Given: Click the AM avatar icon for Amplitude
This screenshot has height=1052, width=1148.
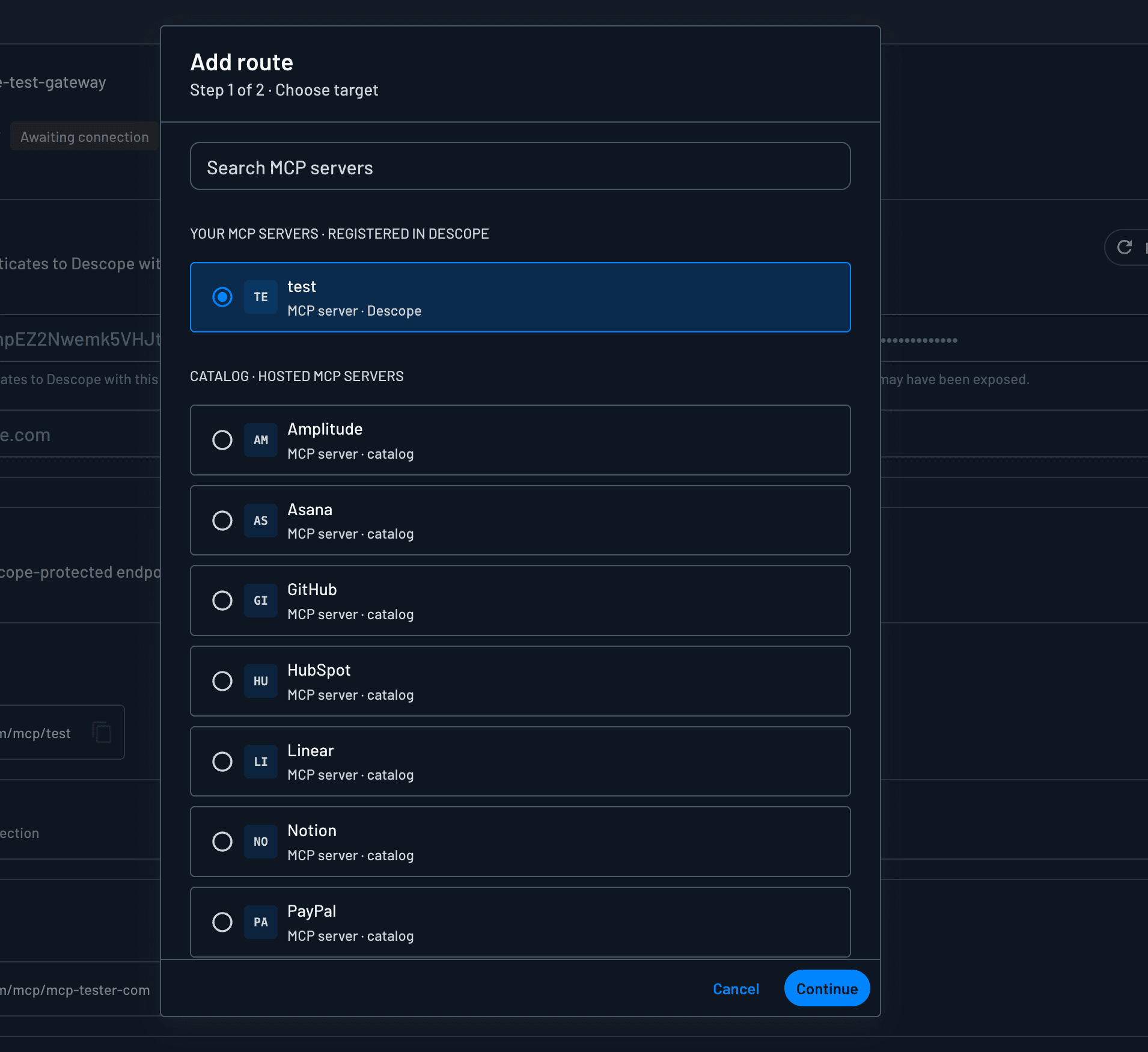Looking at the screenshot, I should (x=261, y=440).
